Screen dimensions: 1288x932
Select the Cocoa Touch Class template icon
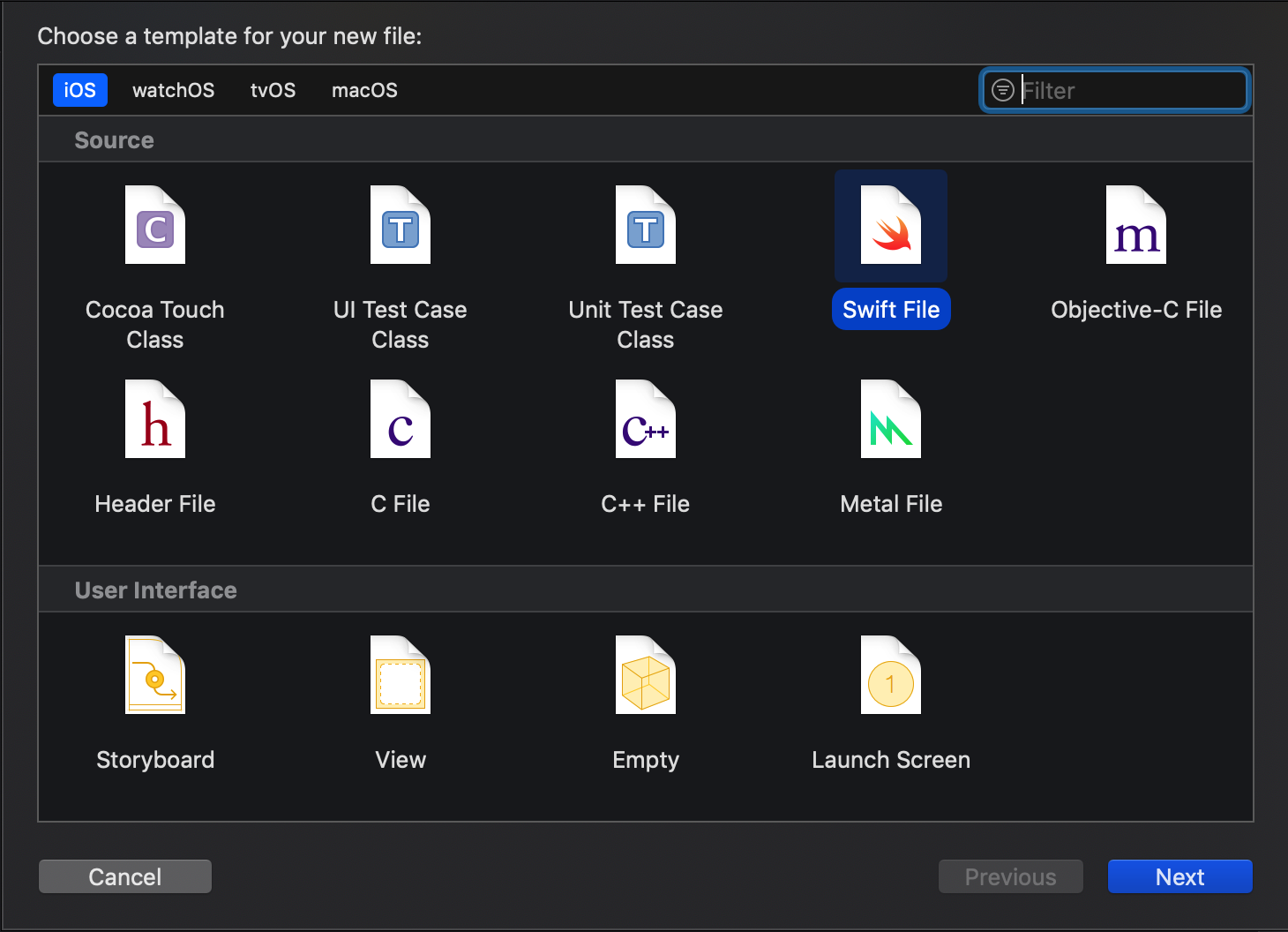(x=155, y=225)
